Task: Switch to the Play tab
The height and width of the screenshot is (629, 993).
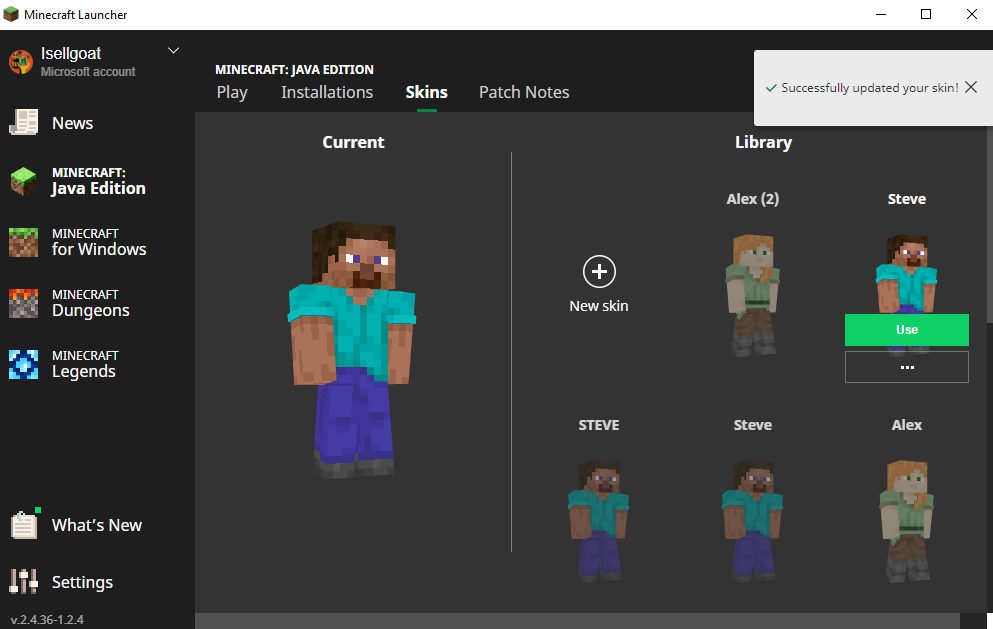Action: coord(232,92)
